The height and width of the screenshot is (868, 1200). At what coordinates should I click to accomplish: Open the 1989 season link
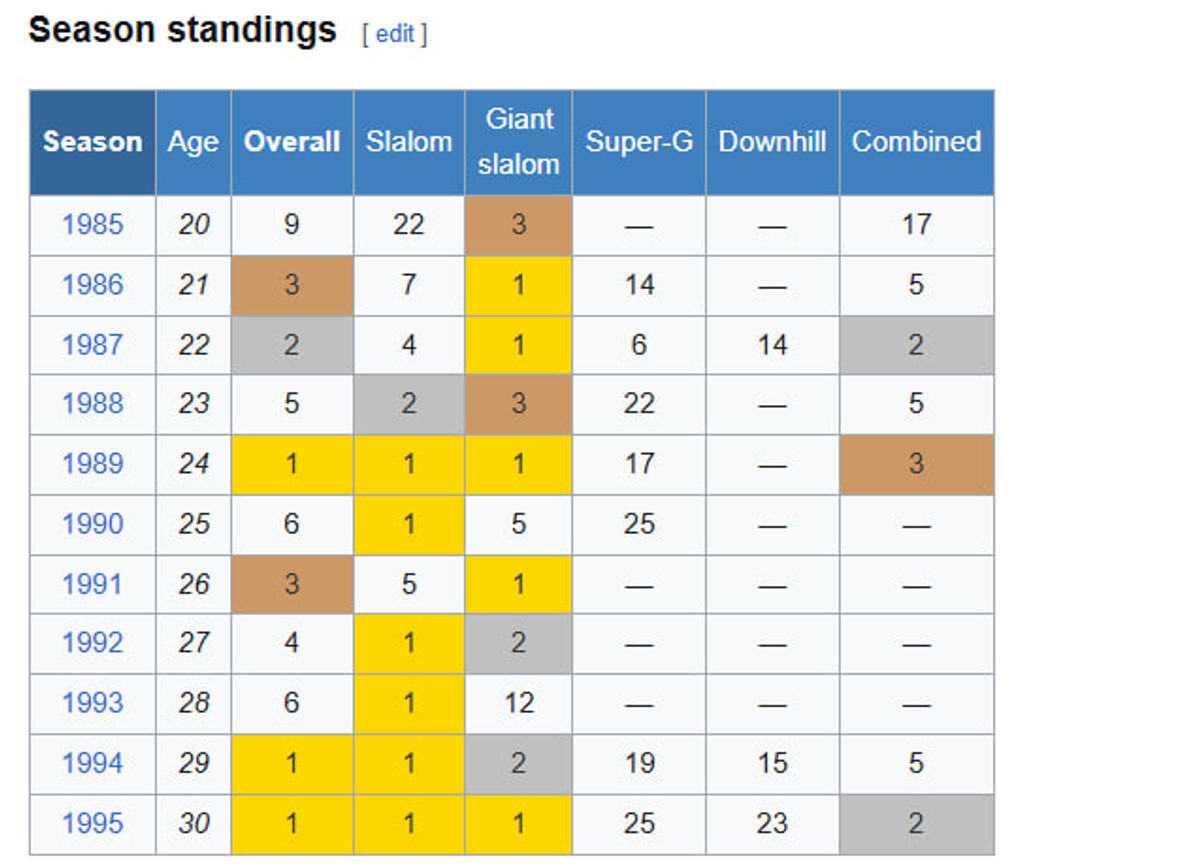(x=92, y=464)
